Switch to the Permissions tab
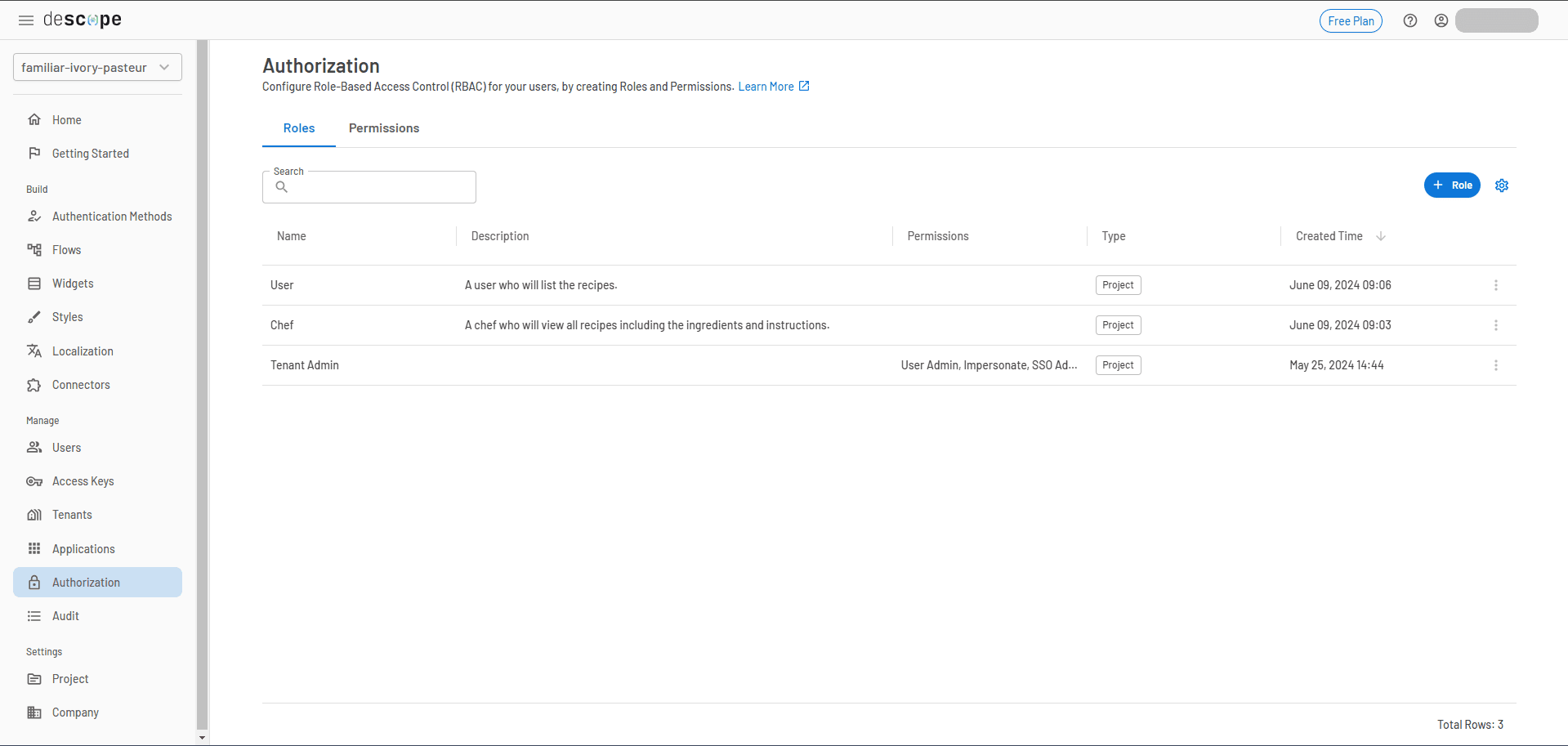Viewport: 1568px width, 746px height. [x=384, y=128]
